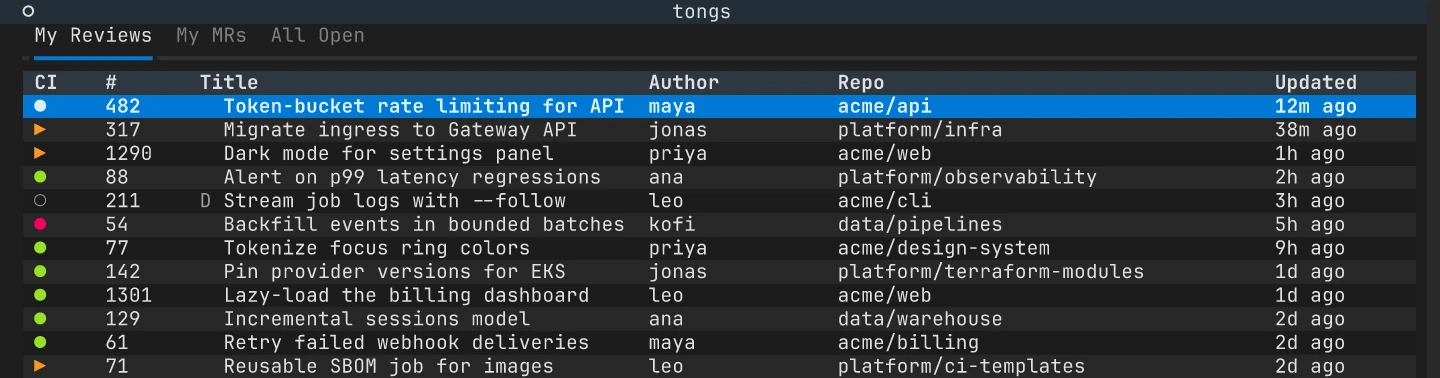Screen dimensions: 1440x378
Task: Click orange running CI arrow for MR 317
Action: (x=40, y=130)
